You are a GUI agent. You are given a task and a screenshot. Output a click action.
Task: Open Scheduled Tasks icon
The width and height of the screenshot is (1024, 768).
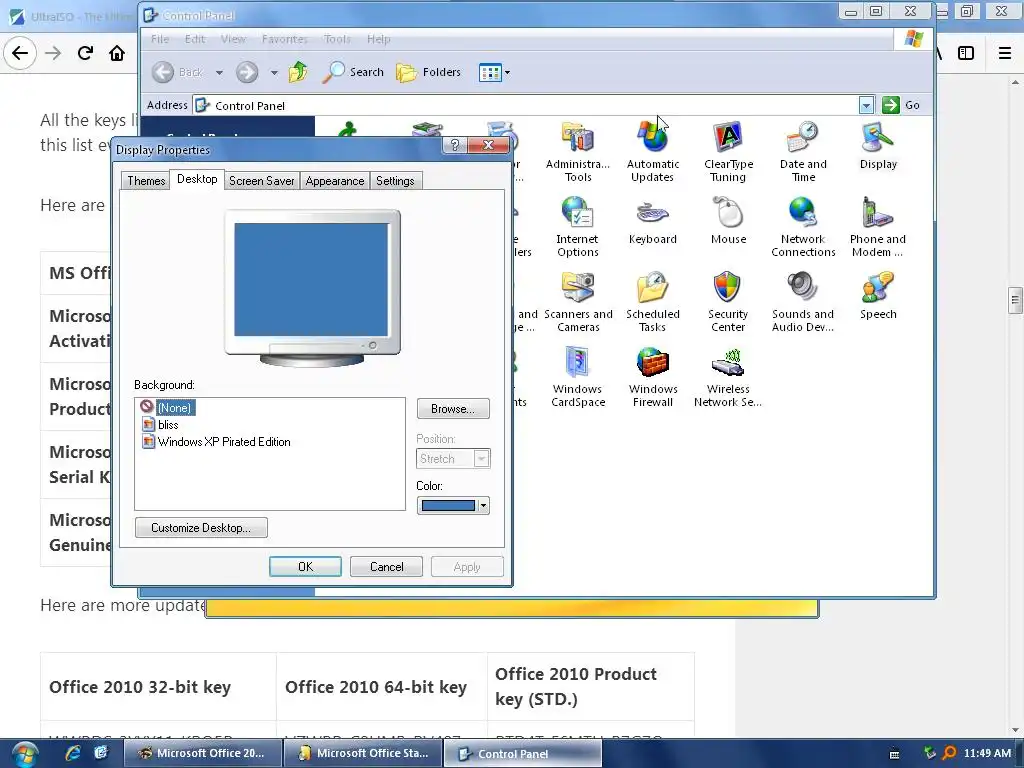[x=652, y=301]
